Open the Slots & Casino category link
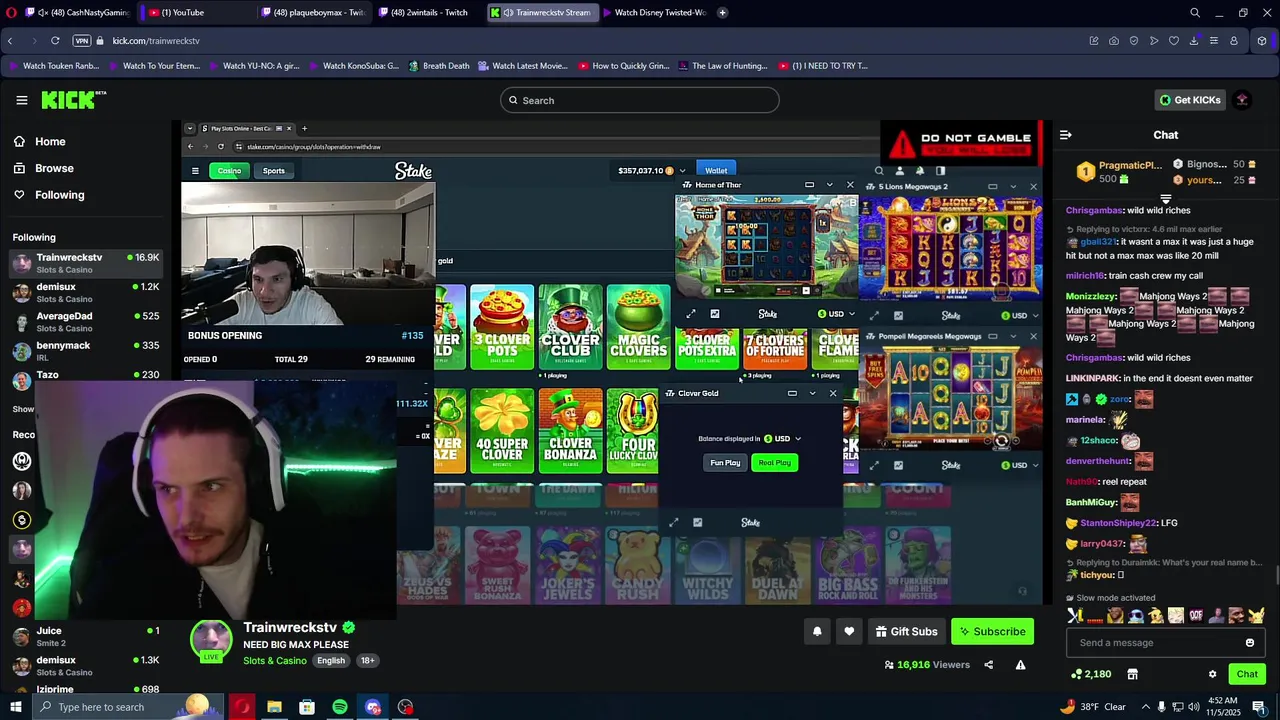The width and height of the screenshot is (1280, 720). [x=275, y=661]
